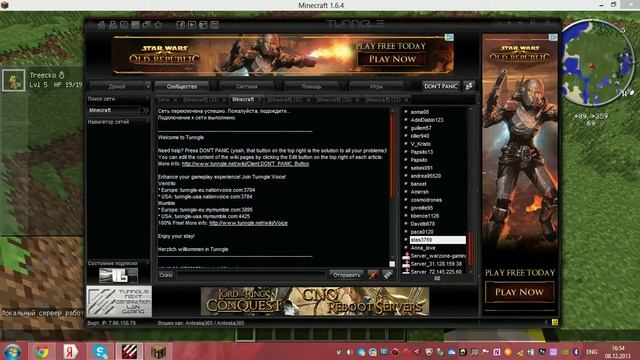Open the Facebook icon in Tunngle toolbar

180,25
